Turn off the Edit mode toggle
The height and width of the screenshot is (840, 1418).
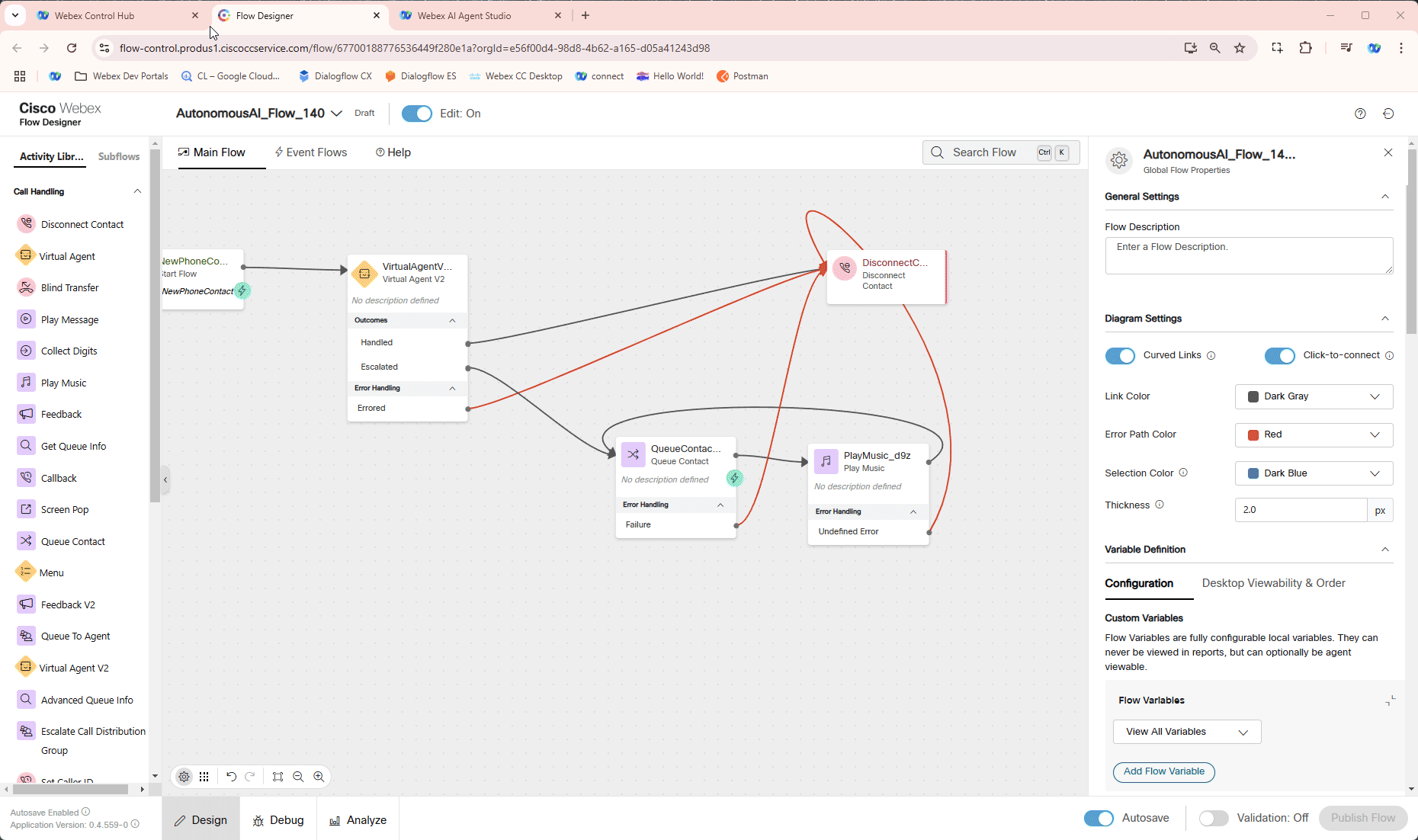coord(416,114)
